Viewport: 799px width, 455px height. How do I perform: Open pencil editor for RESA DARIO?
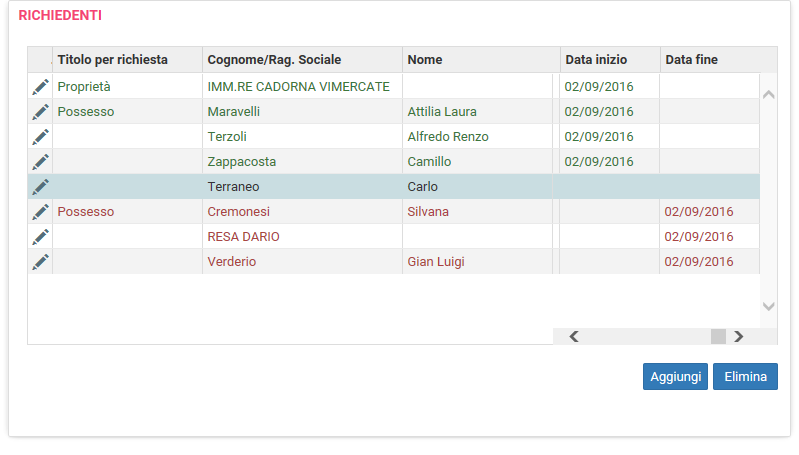40,236
